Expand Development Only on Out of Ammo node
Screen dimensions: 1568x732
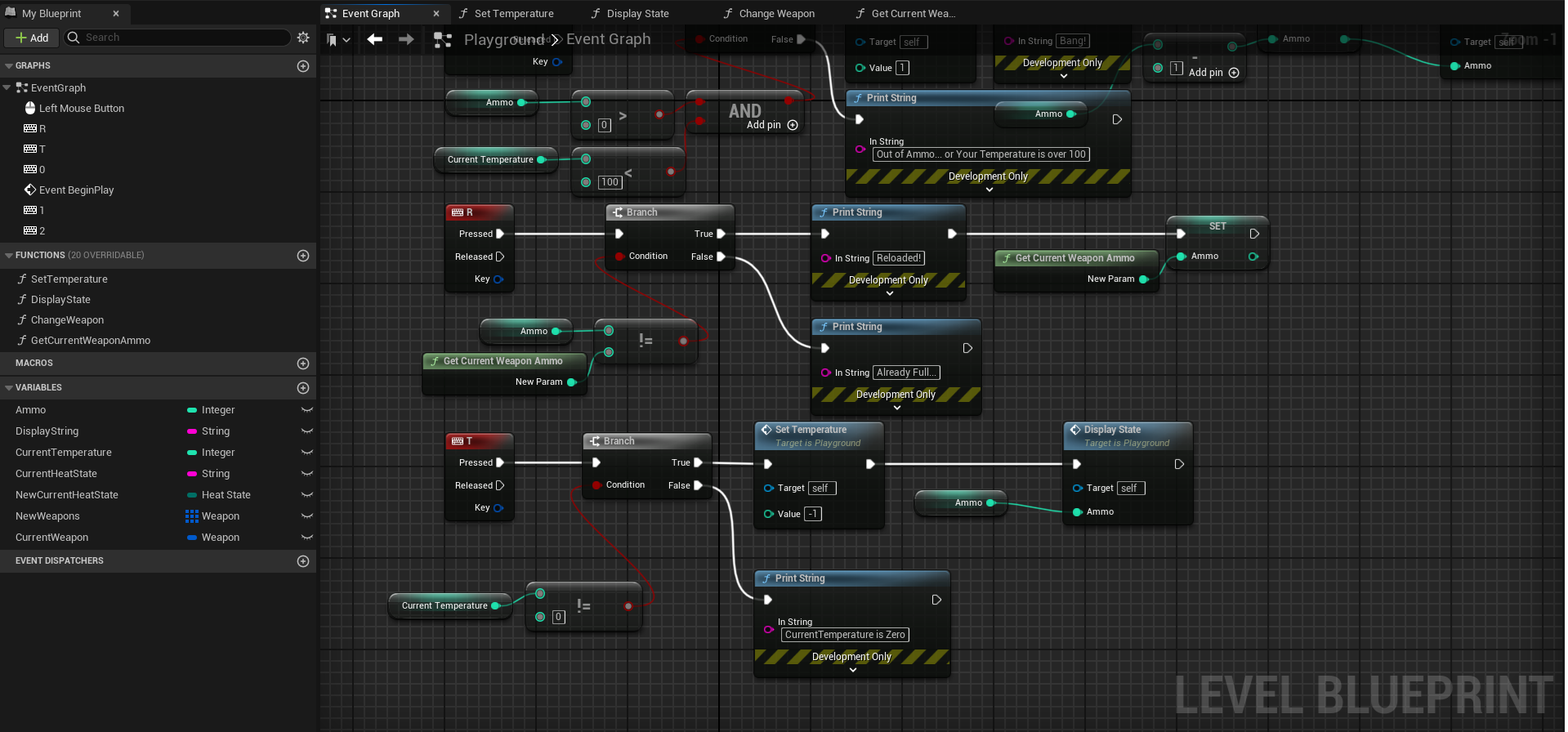click(989, 190)
